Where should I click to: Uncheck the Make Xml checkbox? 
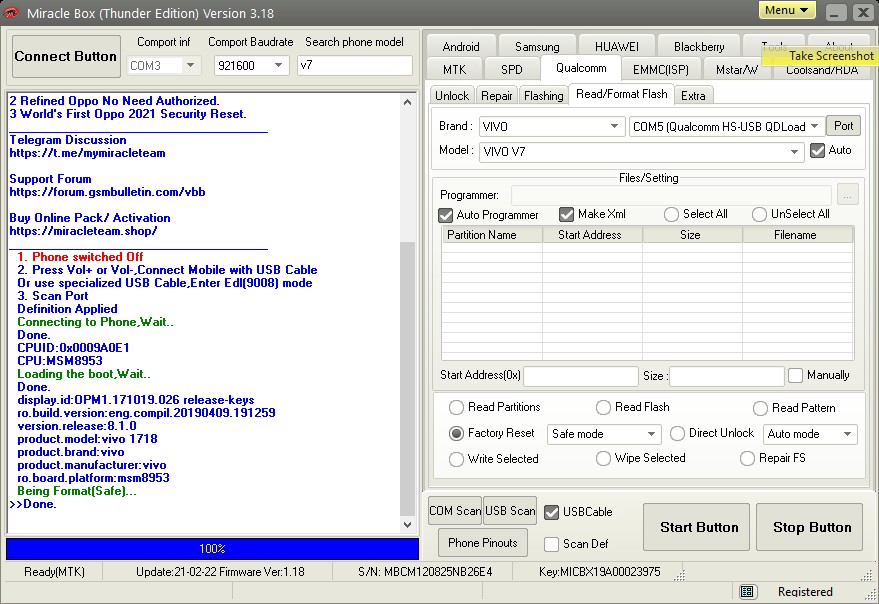(567, 215)
